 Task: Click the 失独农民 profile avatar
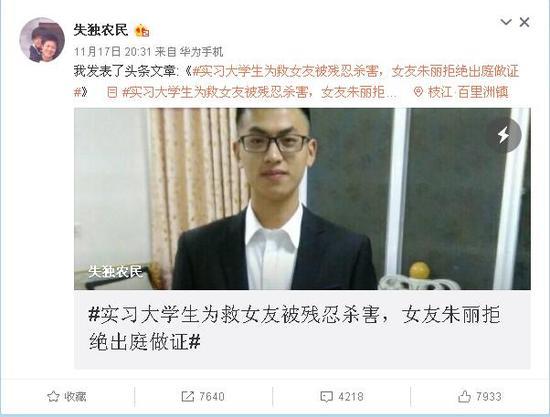(42, 40)
